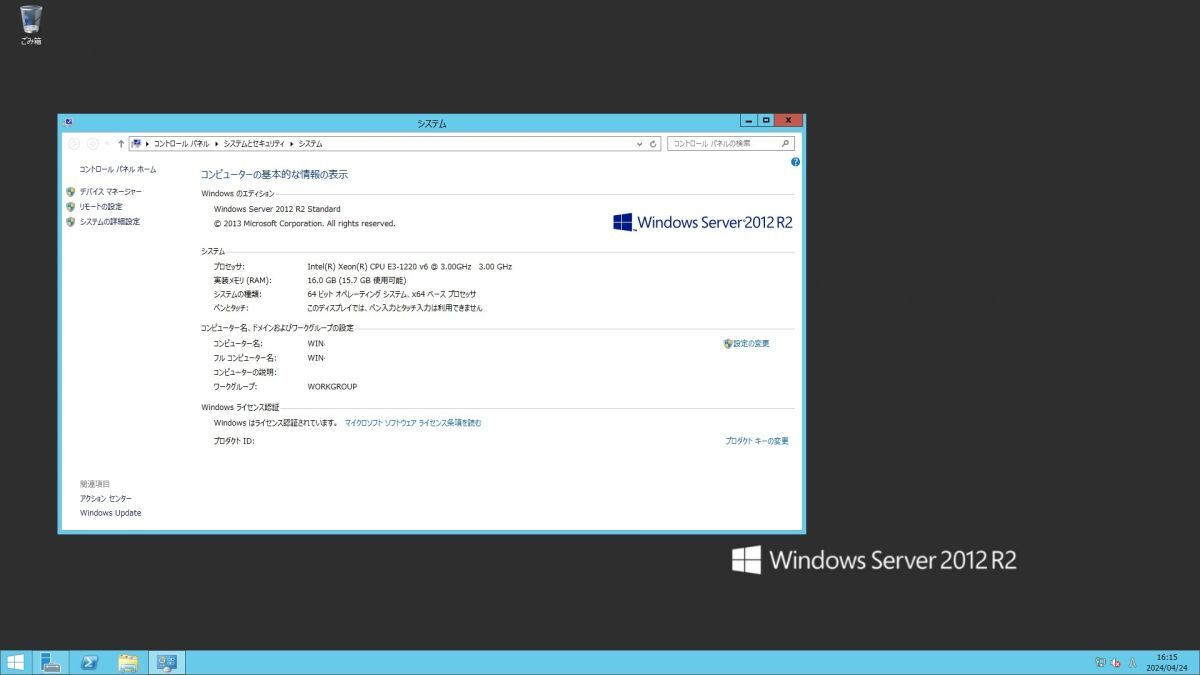
Task: Click システムとセキュリティ in the breadcrumb
Action: point(254,144)
